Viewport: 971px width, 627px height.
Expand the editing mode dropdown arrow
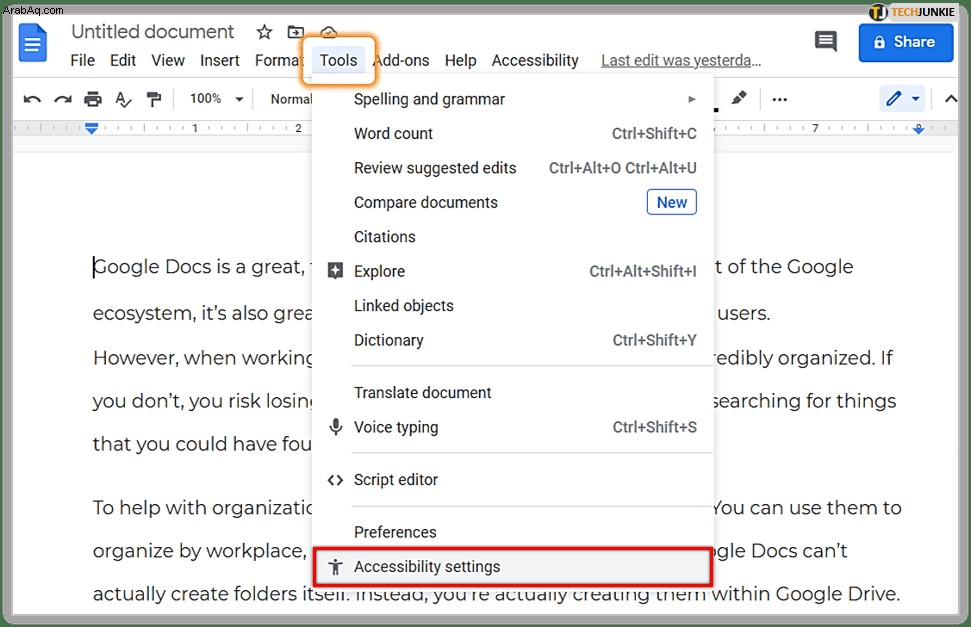[x=915, y=99]
